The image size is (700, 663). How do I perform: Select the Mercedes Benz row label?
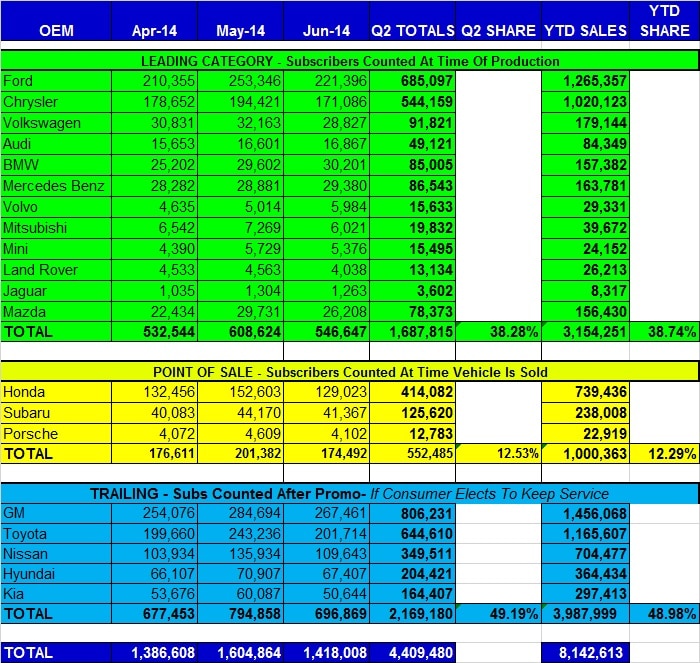click(x=56, y=186)
